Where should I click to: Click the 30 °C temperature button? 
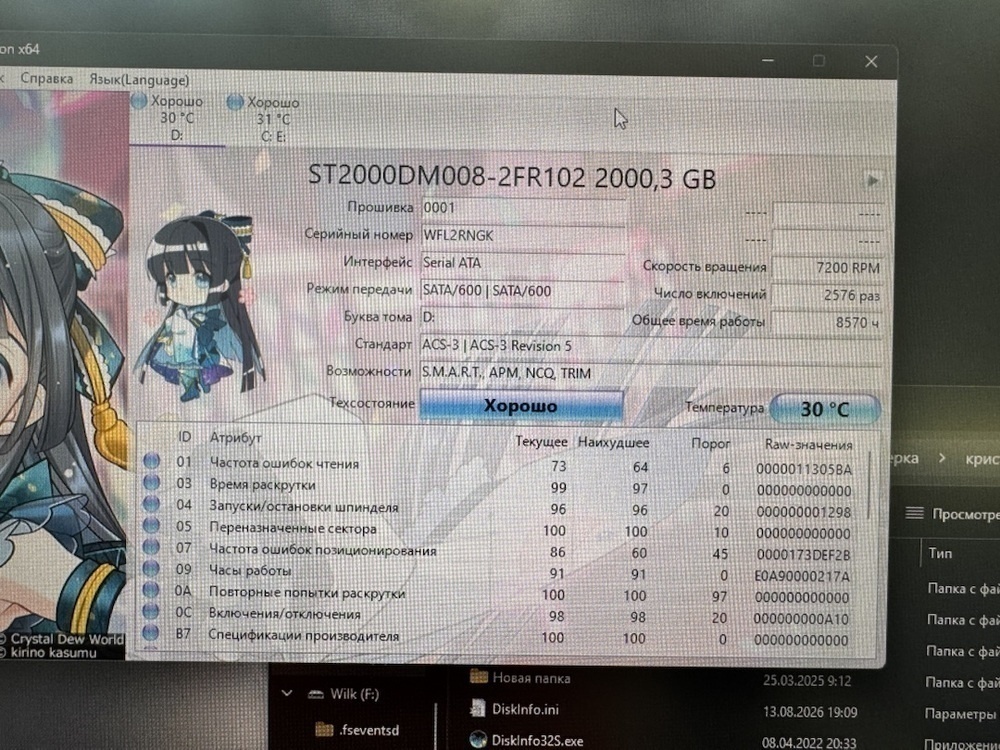coord(825,409)
